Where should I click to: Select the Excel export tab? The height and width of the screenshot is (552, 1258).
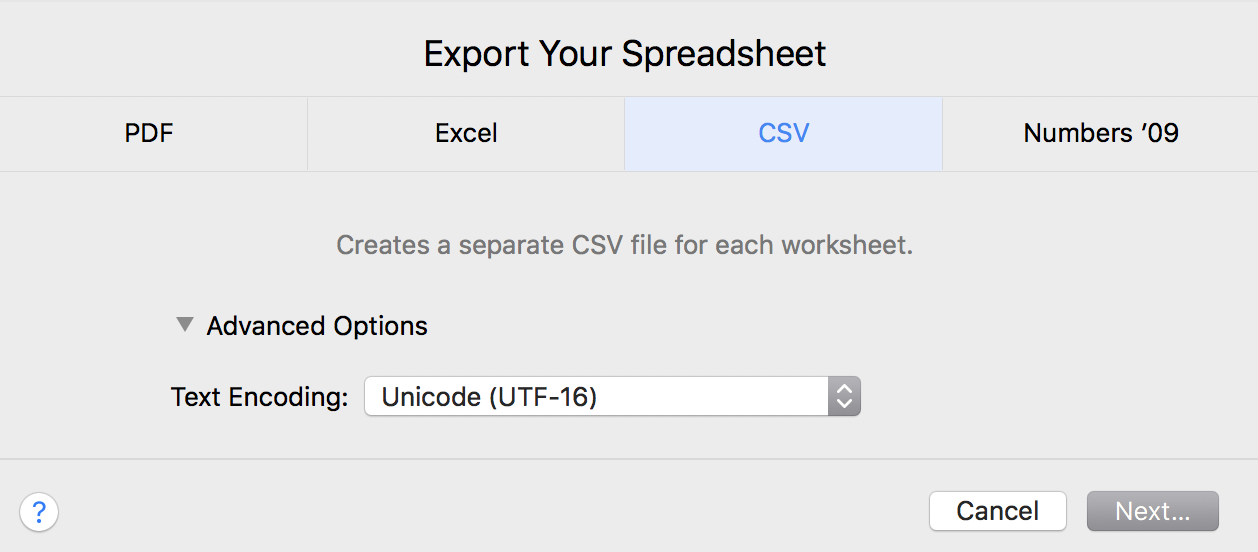pyautogui.click(x=466, y=134)
